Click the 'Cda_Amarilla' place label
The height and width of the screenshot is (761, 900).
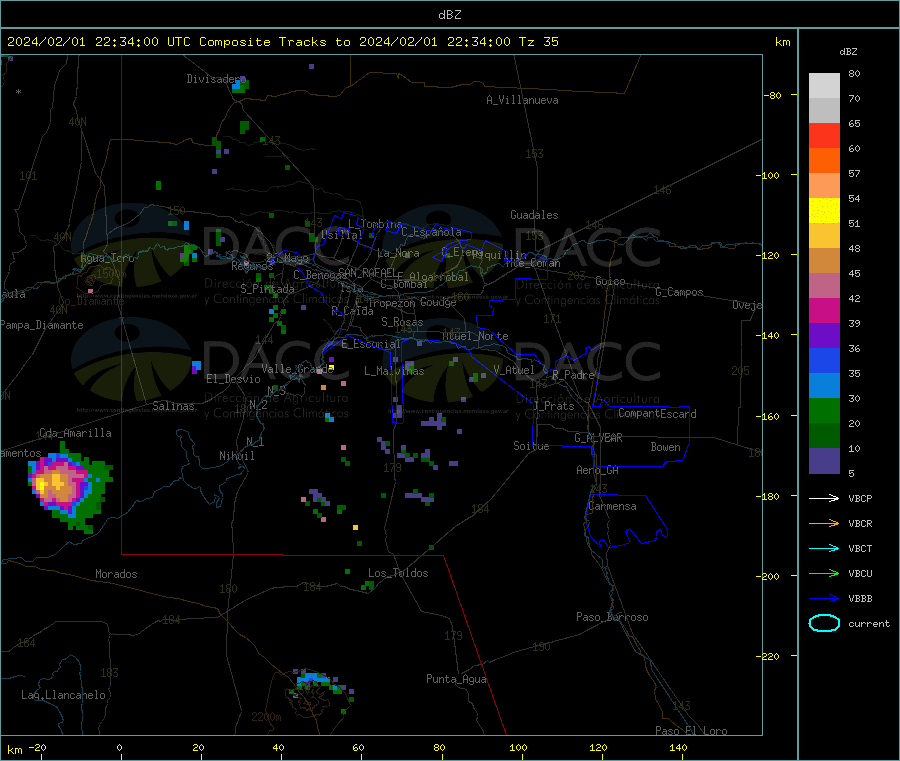pyautogui.click(x=75, y=433)
